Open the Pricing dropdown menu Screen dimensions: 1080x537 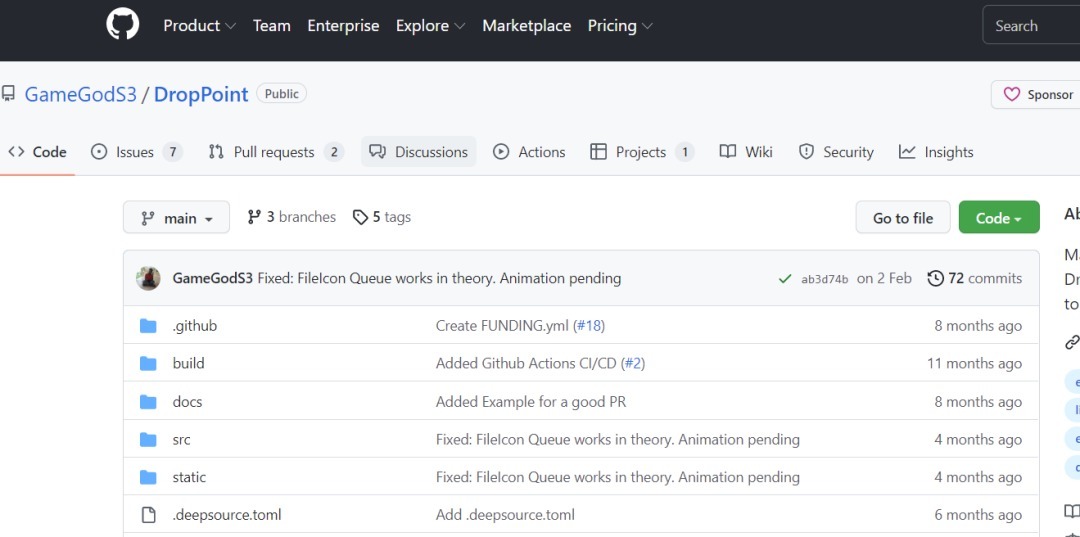(620, 26)
